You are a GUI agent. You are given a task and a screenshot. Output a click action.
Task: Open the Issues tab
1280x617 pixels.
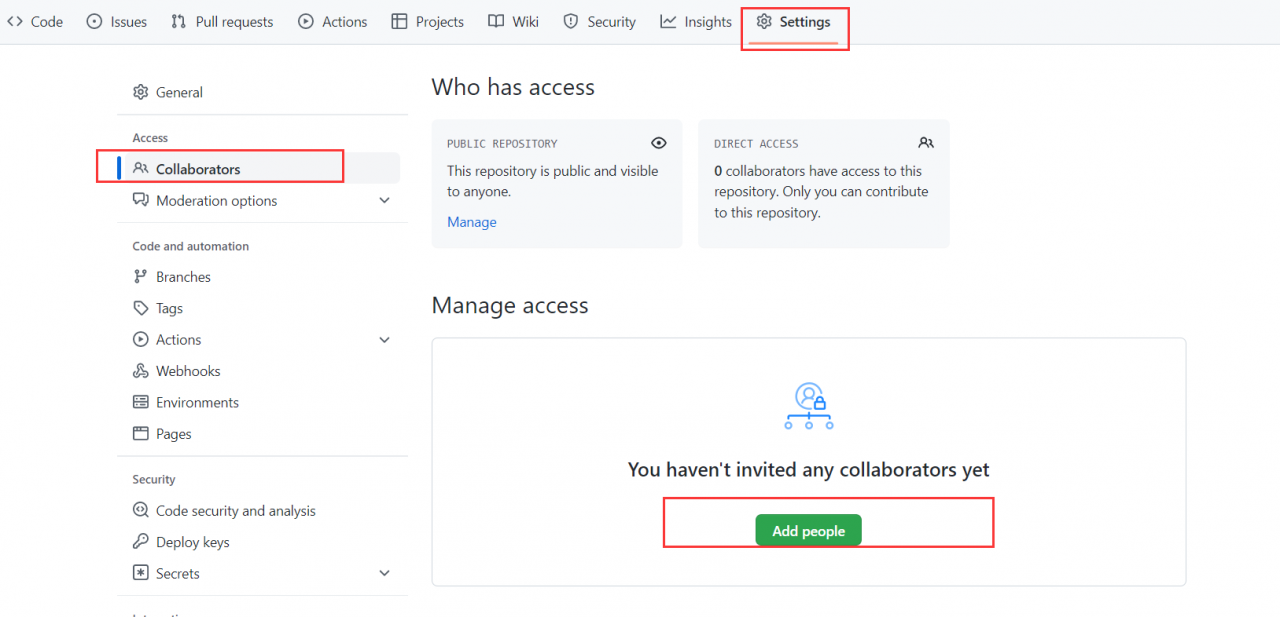coord(117,22)
